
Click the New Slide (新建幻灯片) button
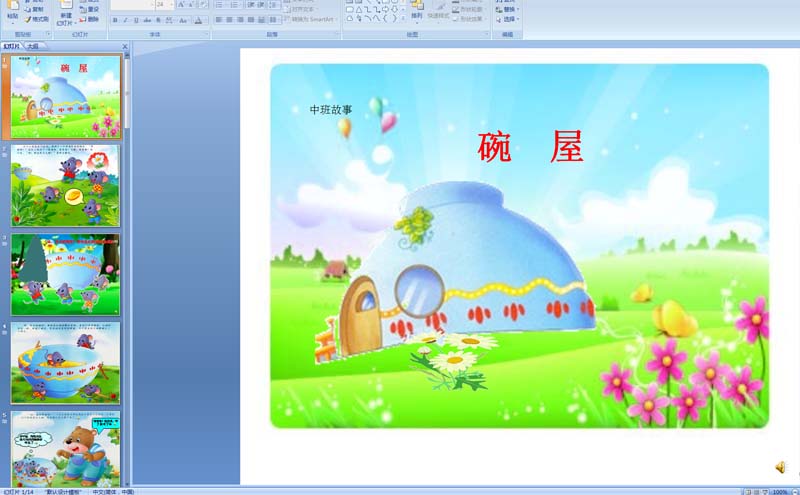pyautogui.click(x=66, y=14)
